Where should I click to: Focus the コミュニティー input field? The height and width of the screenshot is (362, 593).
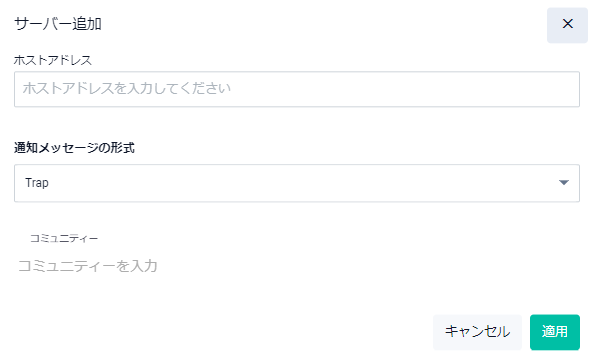pos(297,266)
